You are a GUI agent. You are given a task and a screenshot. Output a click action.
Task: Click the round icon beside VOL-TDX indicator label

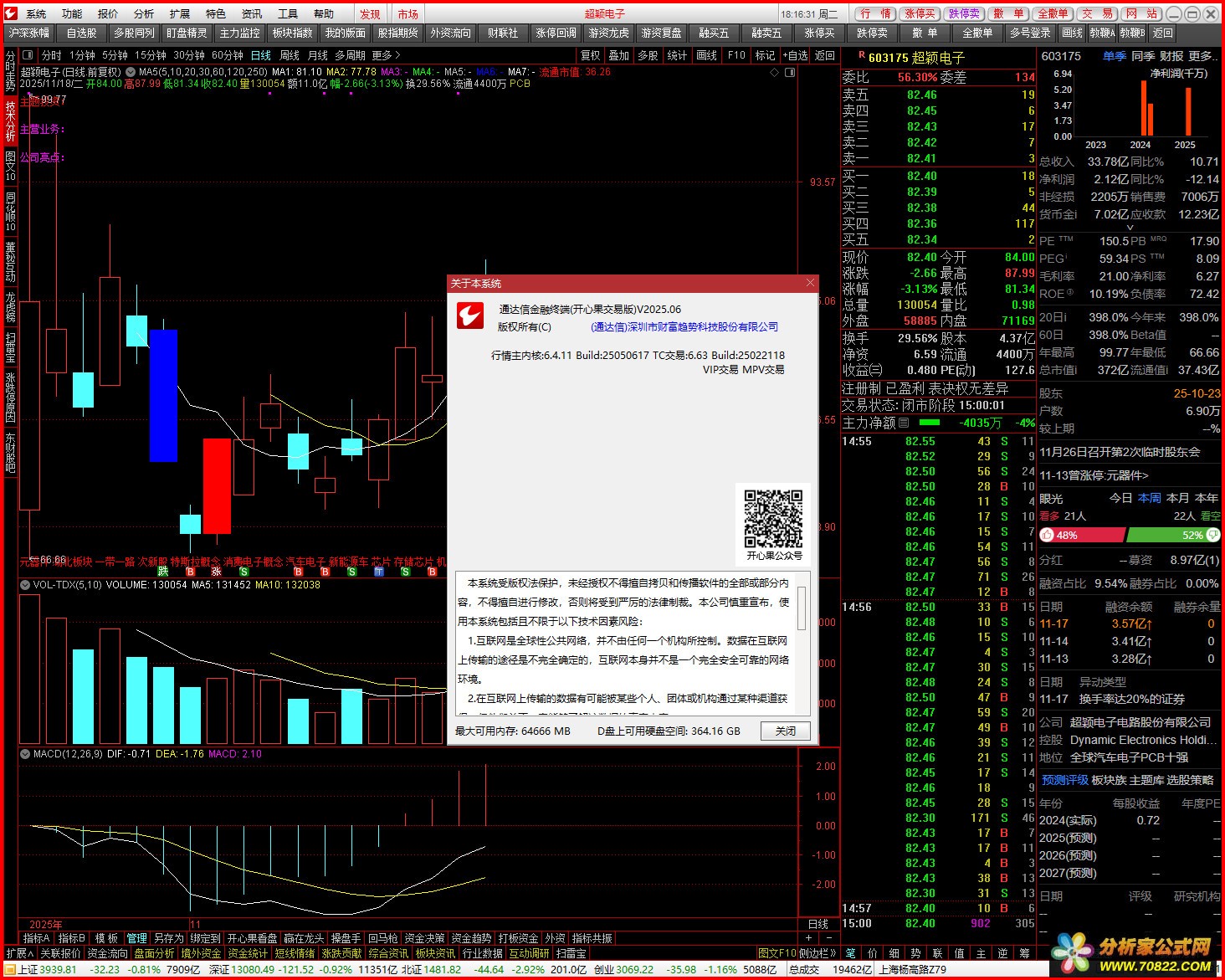tap(25, 585)
